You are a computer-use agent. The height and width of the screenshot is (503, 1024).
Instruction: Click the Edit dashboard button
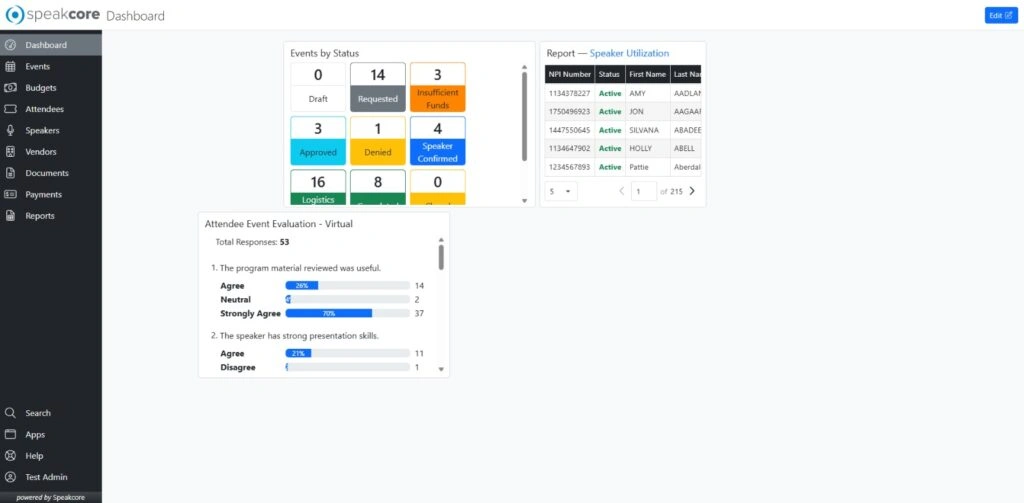pos(1000,15)
